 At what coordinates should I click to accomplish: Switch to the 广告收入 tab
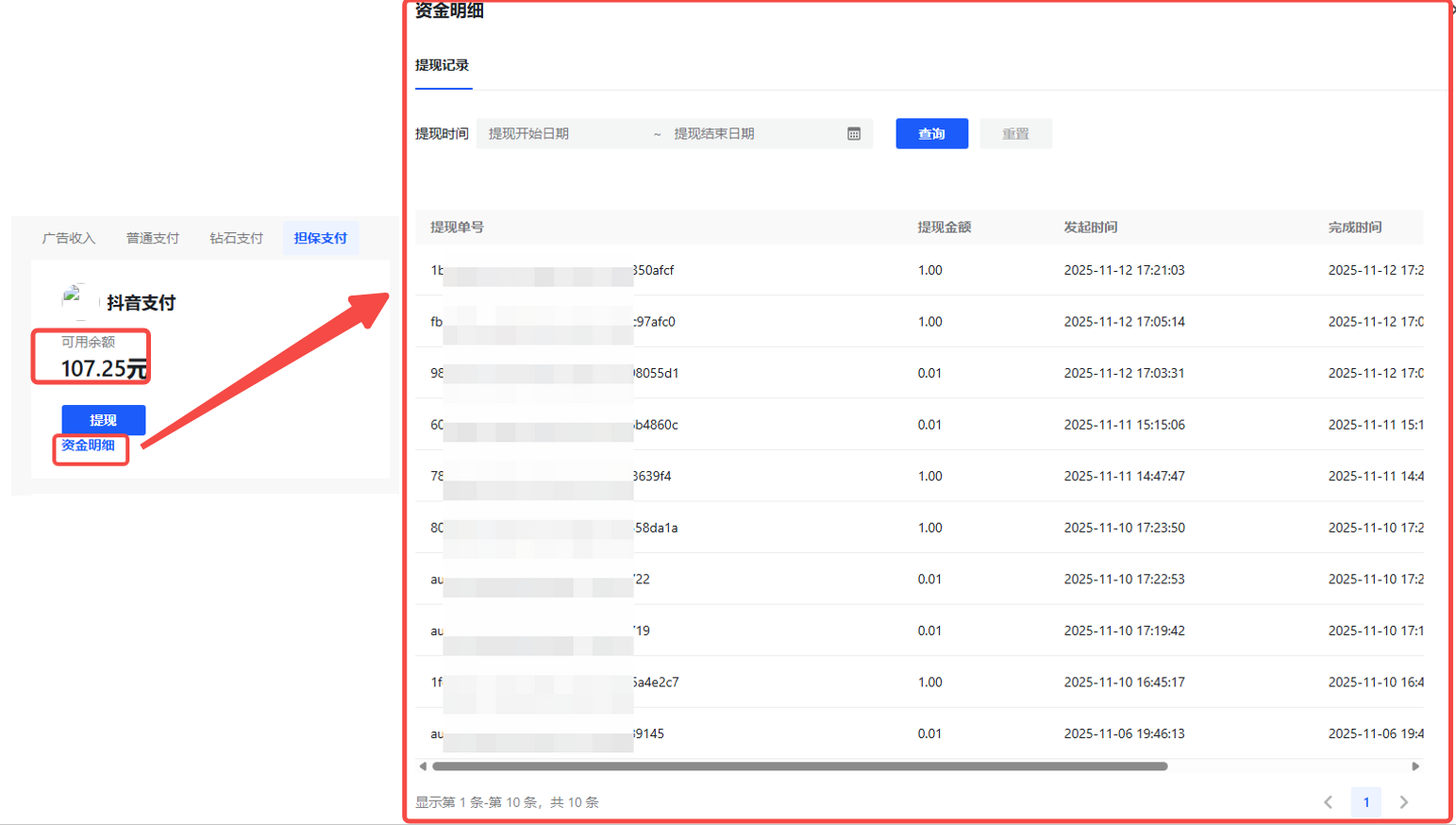pos(69,238)
